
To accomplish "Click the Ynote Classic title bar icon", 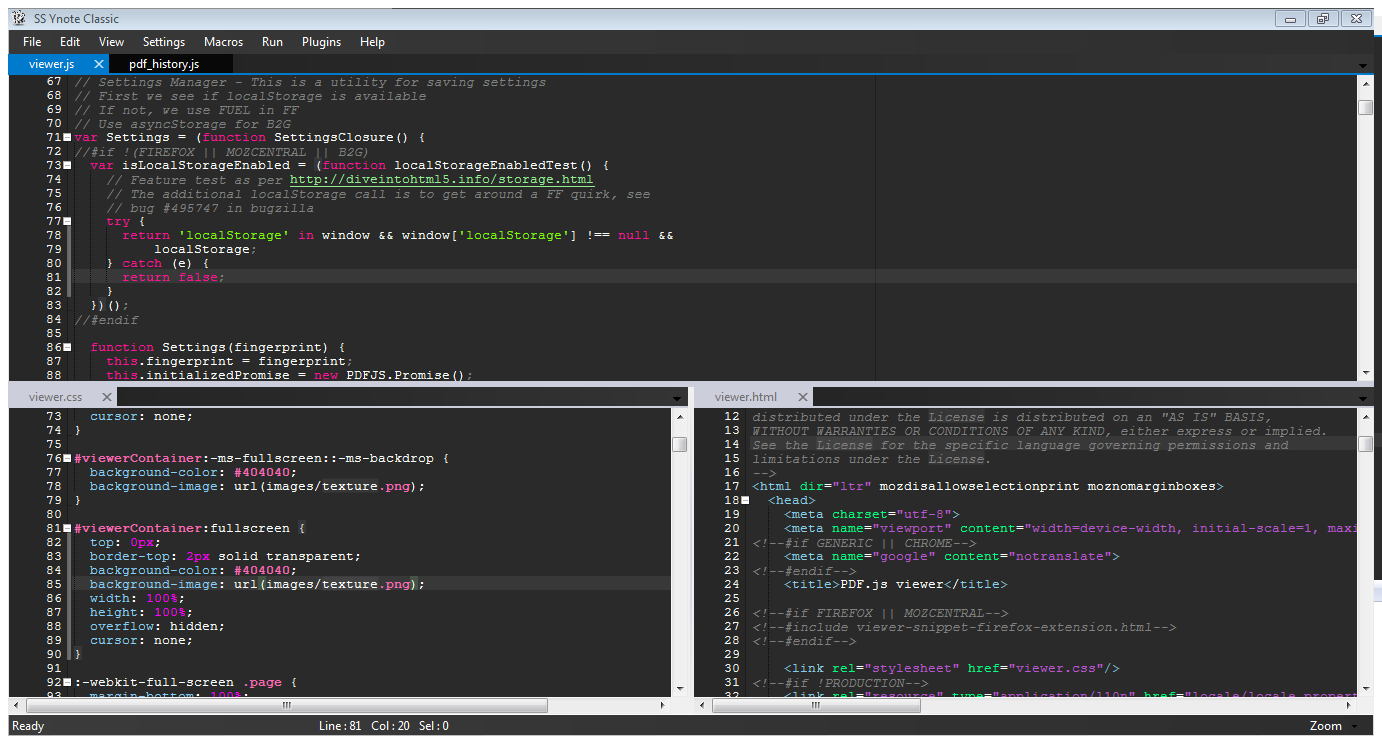I will click(x=17, y=17).
